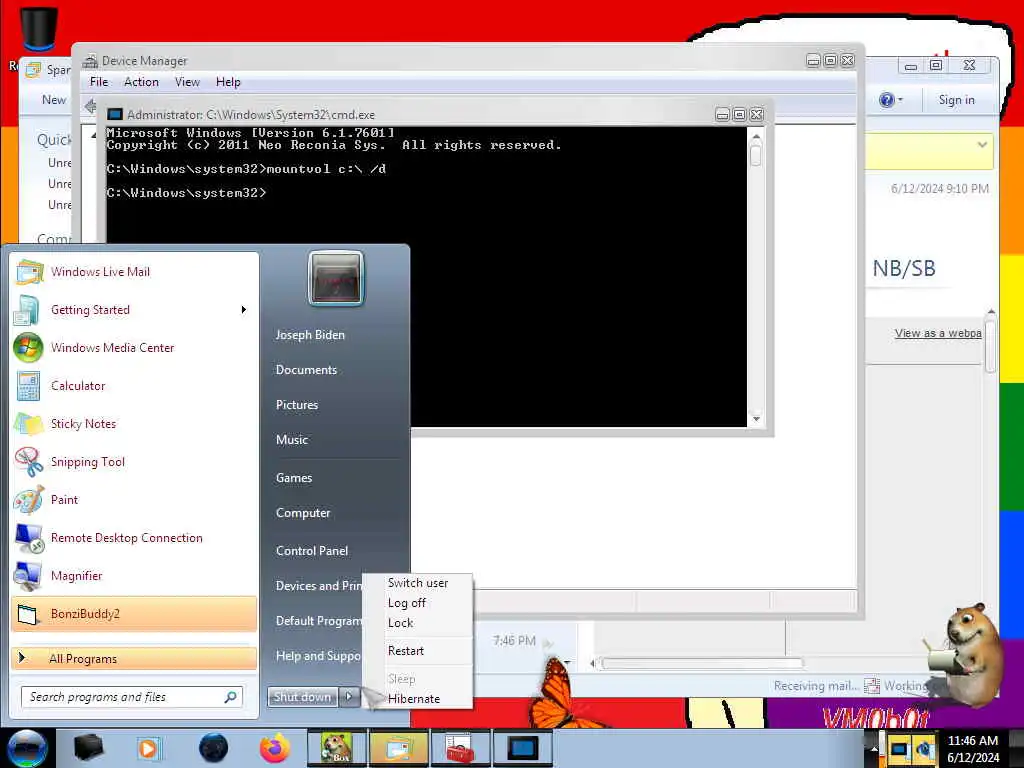Switch to Device Manager toolbox taskbar button
Screen dimensions: 1024x768
(460, 748)
